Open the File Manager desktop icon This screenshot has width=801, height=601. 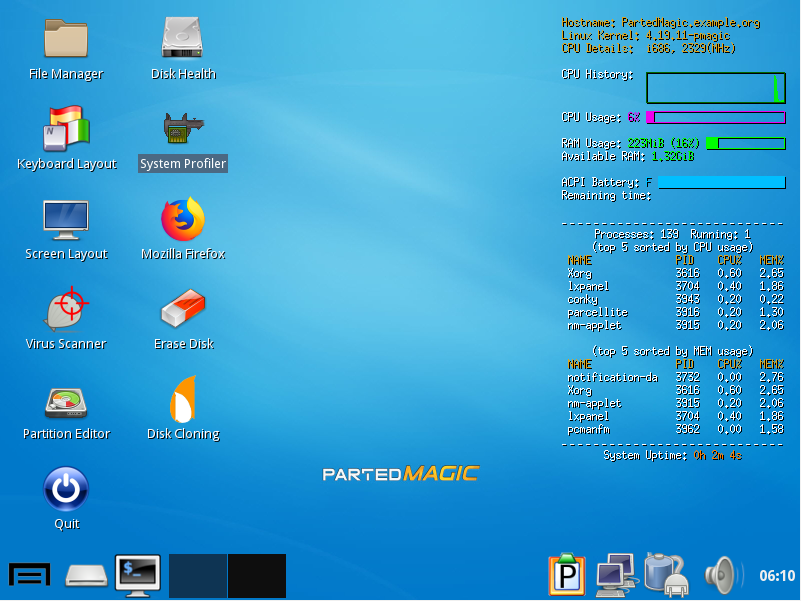(x=66, y=39)
